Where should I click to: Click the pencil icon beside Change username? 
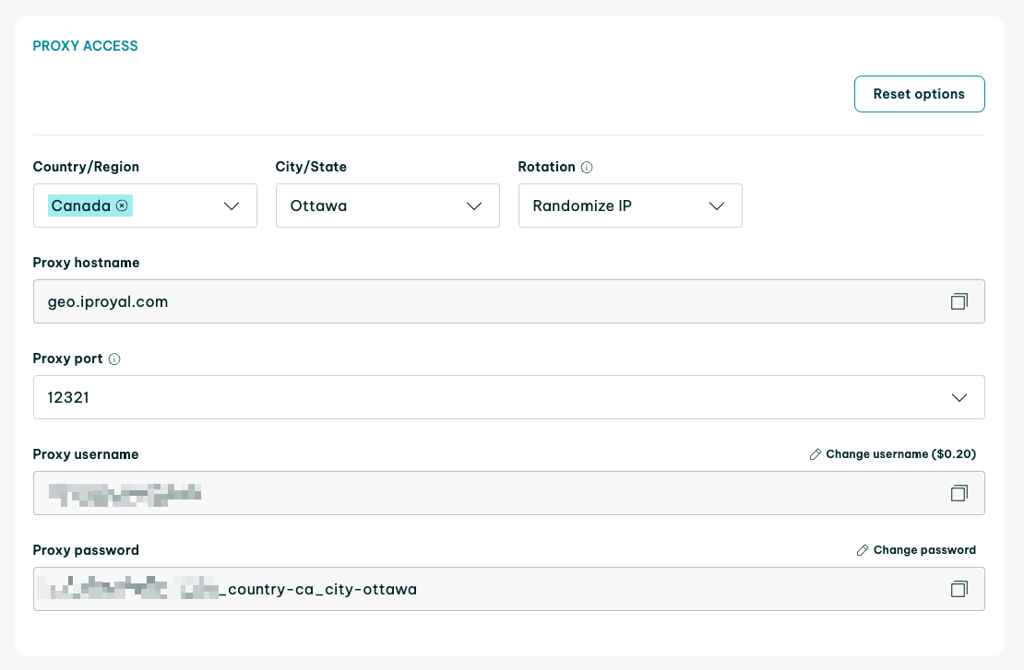tap(815, 455)
